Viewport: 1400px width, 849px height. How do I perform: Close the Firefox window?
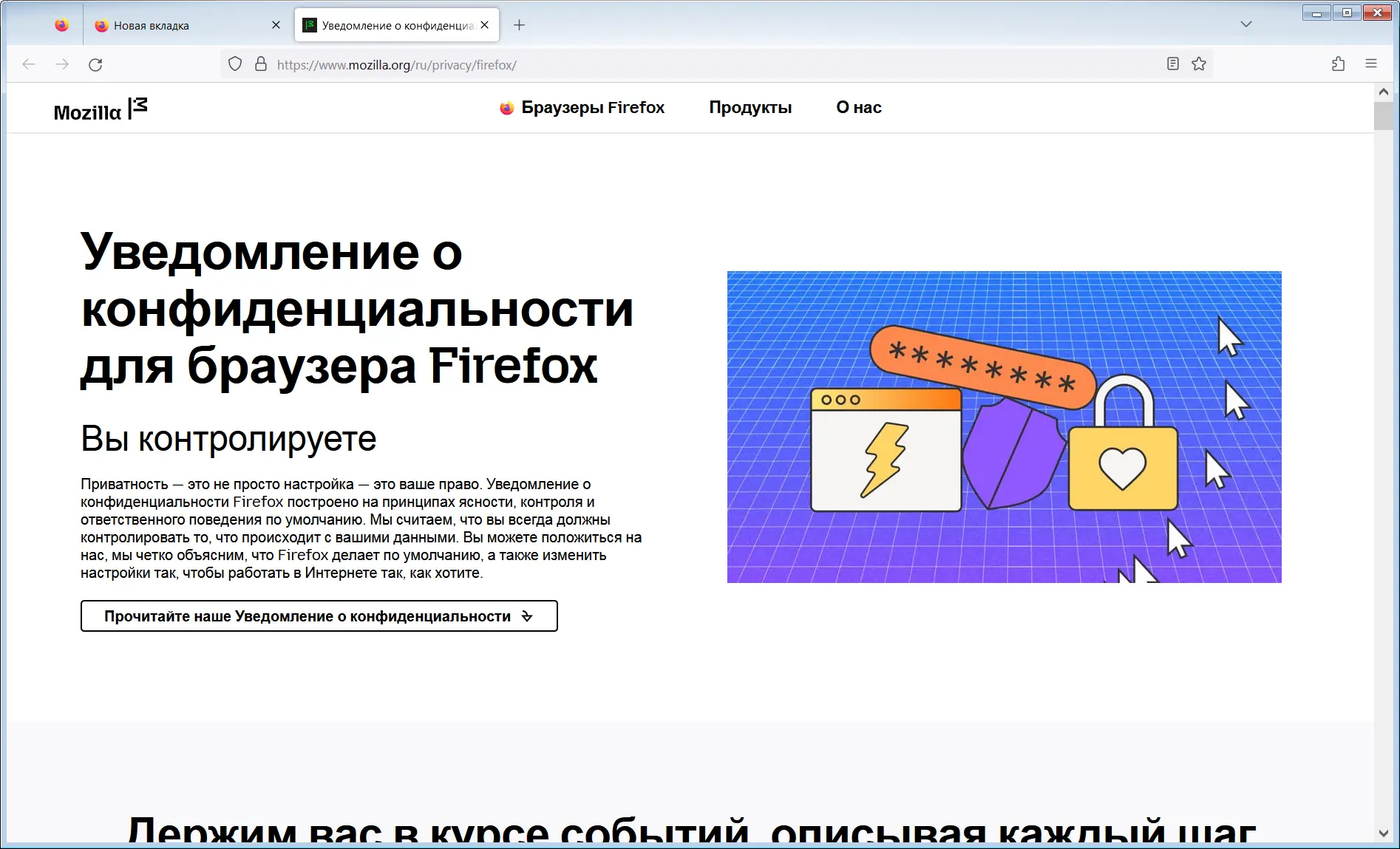[1378, 13]
